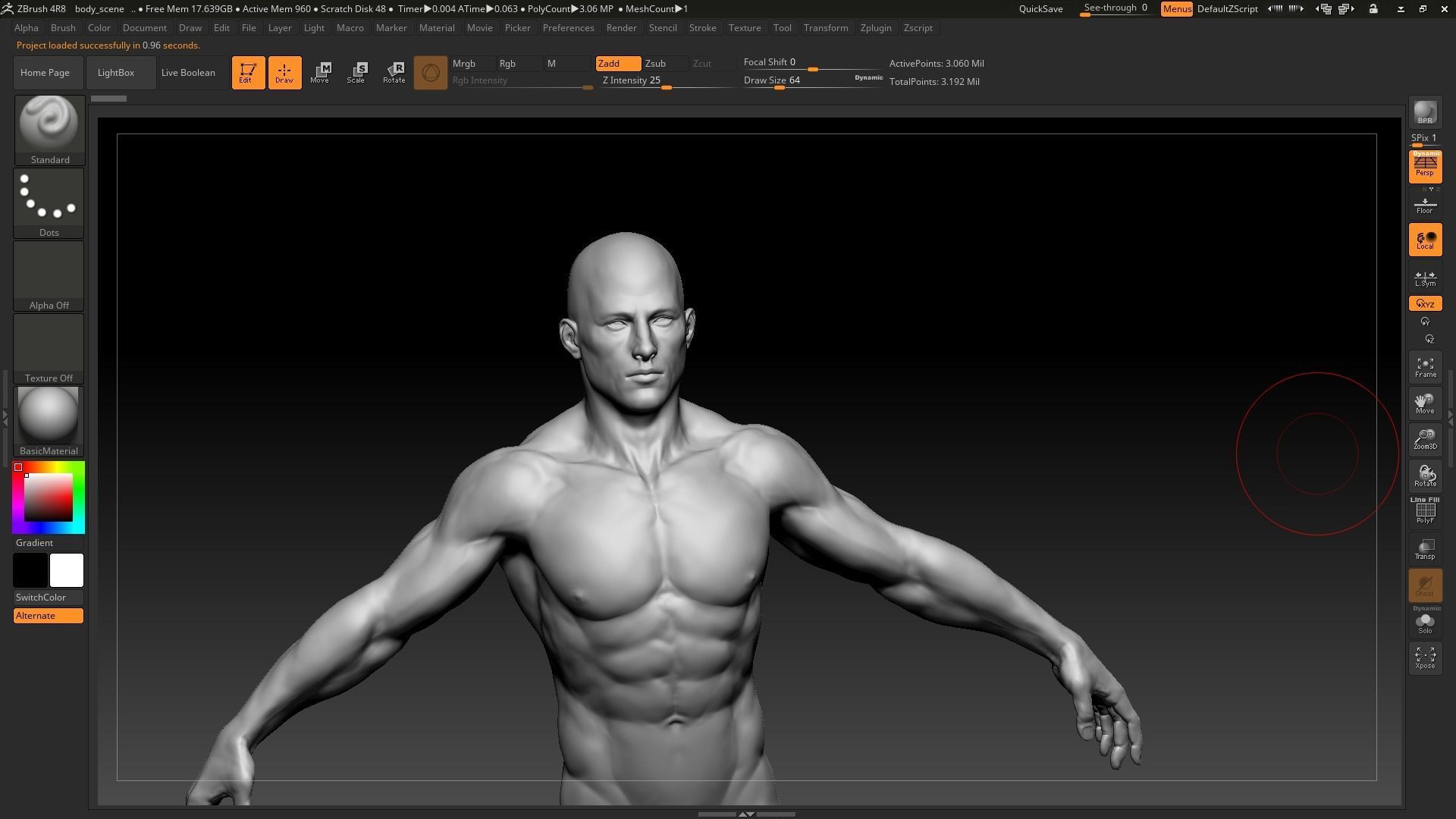Activate the Rotate tool in the top toolbar
This screenshot has width=1456, height=819.
[394, 72]
